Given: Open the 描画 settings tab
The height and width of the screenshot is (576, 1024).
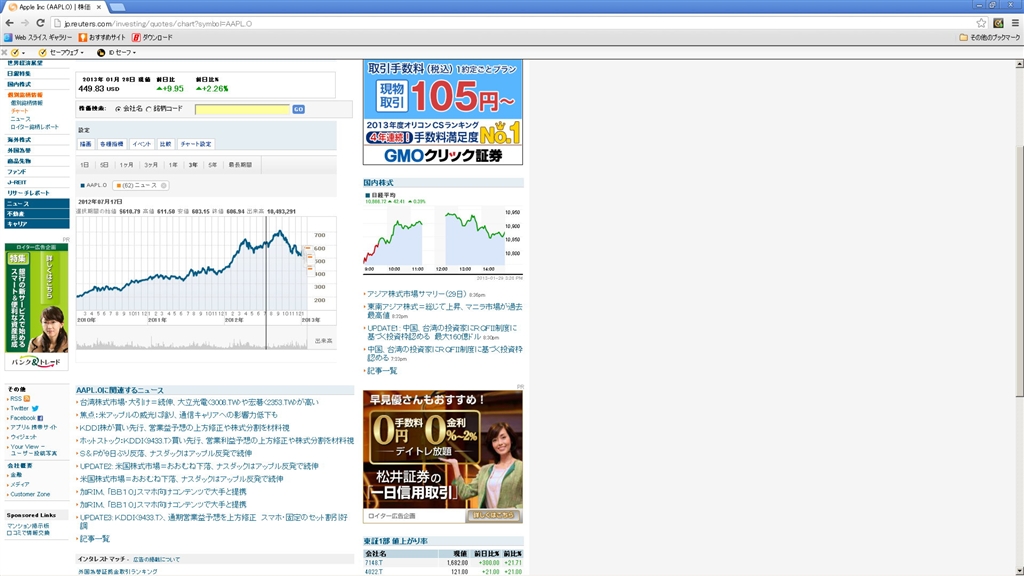Looking at the screenshot, I should coord(86,144).
